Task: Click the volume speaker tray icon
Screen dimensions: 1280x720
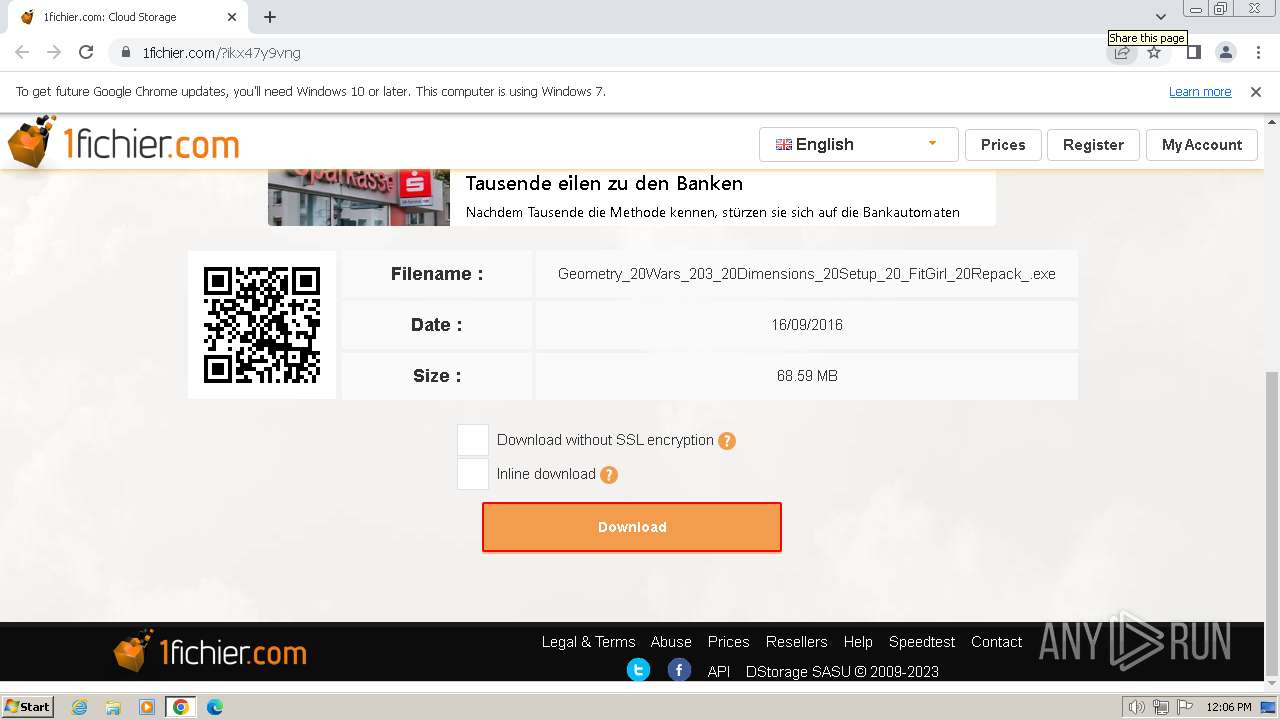Action: tap(1137, 707)
